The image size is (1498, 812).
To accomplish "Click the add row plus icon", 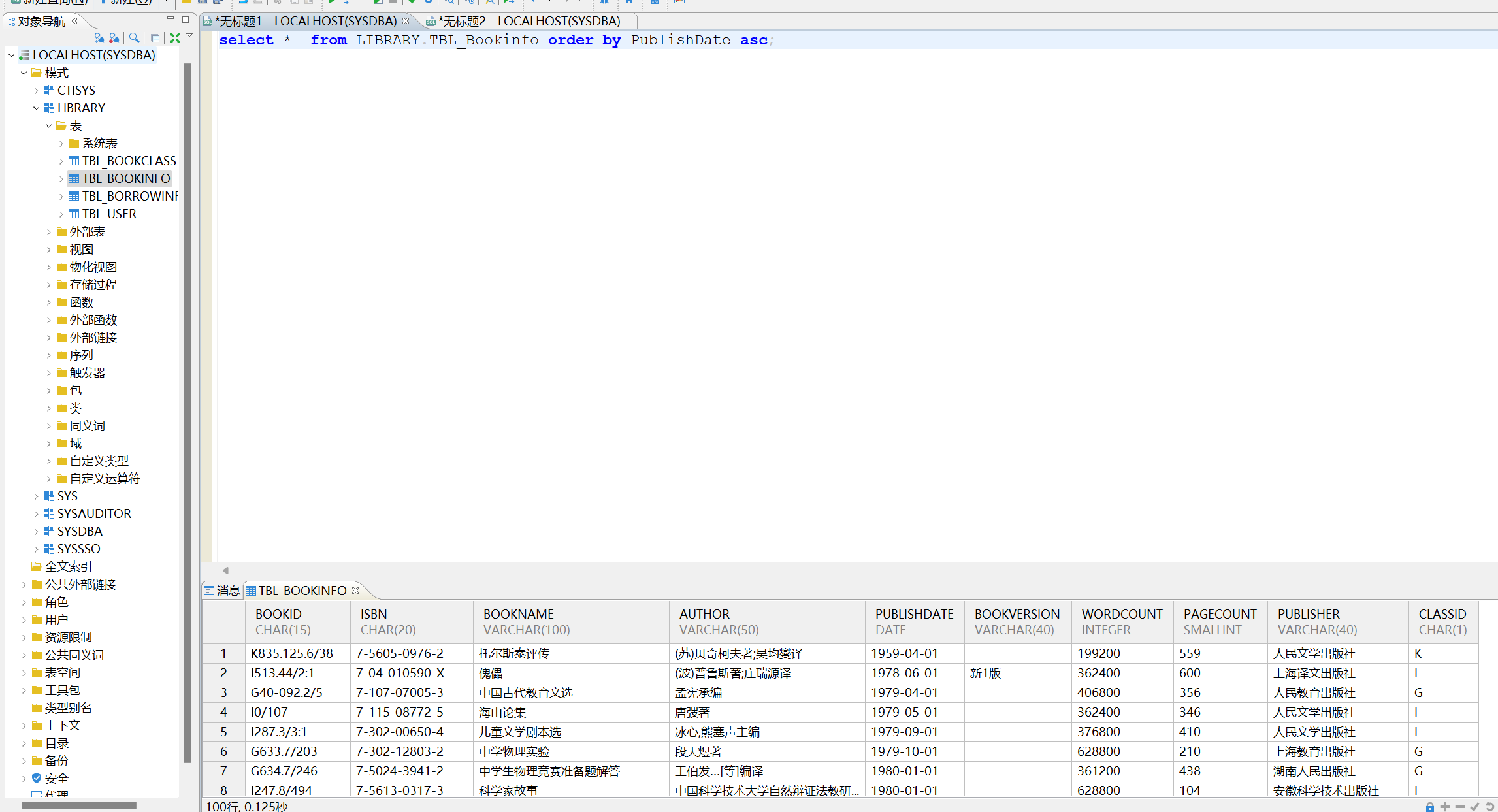I will tap(1444, 807).
